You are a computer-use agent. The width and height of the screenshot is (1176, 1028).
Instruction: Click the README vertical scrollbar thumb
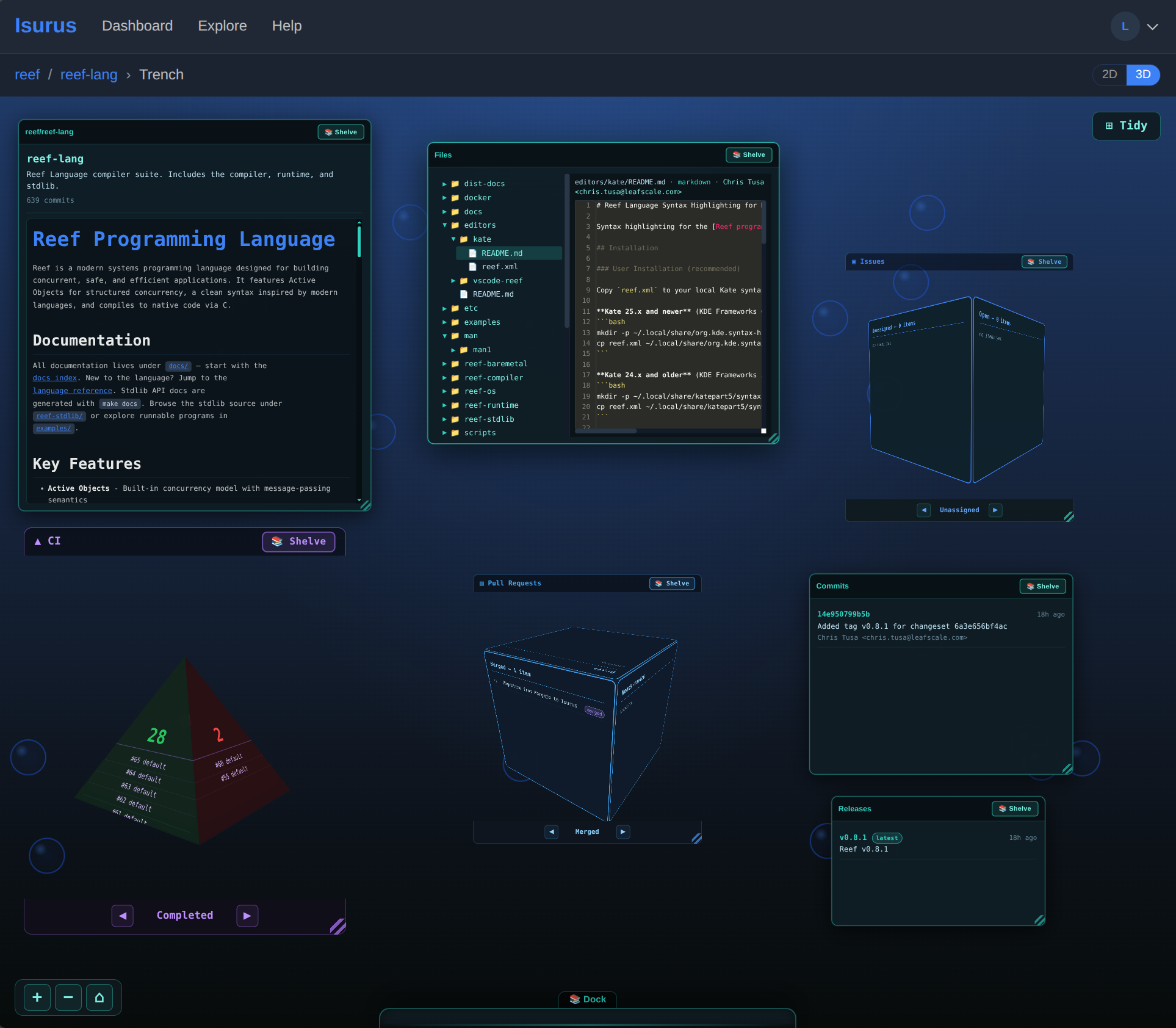pos(359,241)
